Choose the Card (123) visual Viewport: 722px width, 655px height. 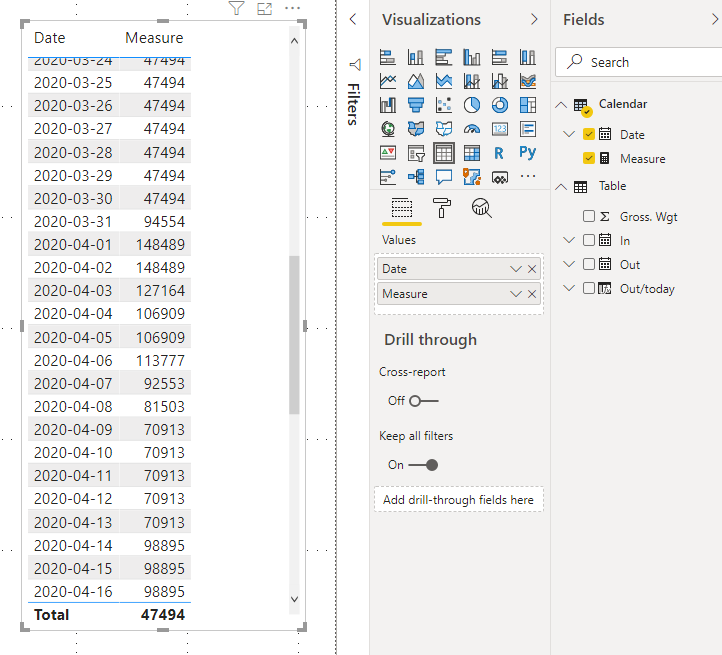(500, 129)
